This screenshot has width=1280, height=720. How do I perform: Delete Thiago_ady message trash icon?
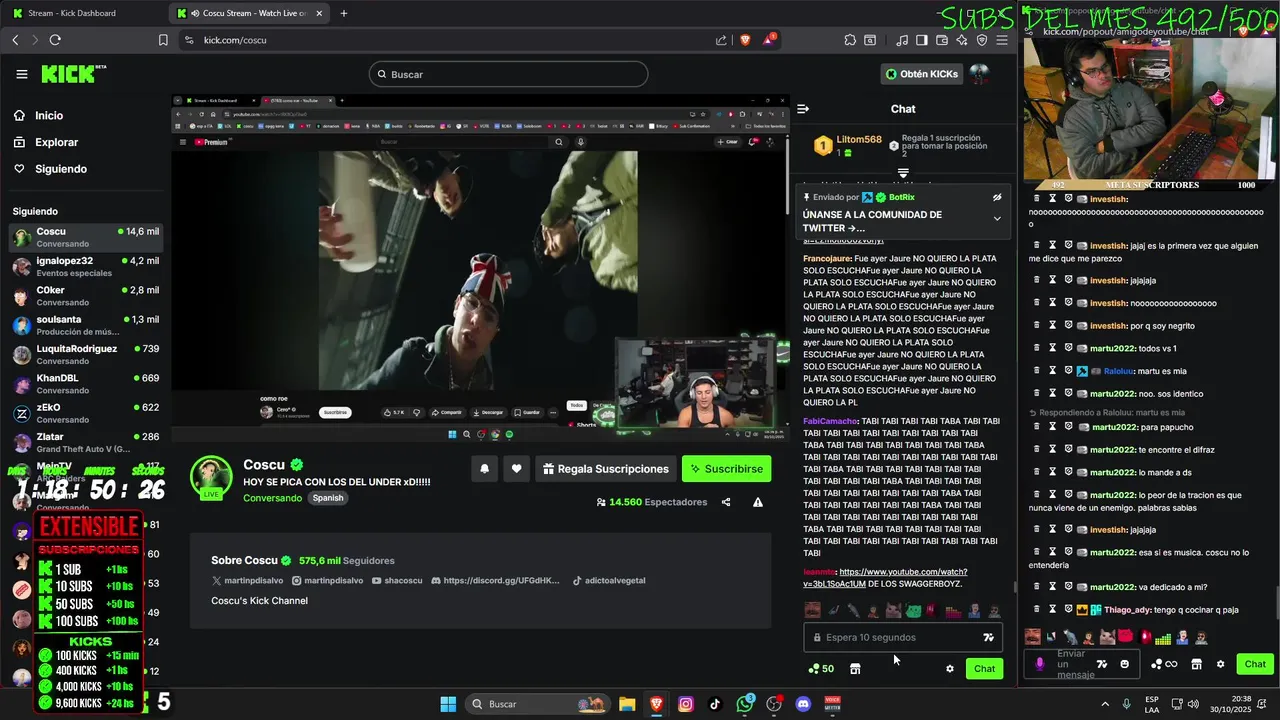(1035, 609)
